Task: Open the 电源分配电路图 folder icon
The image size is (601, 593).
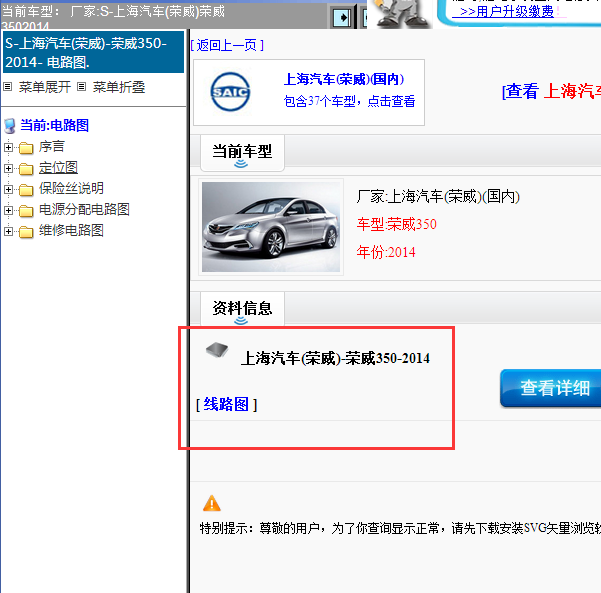Action: [x=26, y=211]
